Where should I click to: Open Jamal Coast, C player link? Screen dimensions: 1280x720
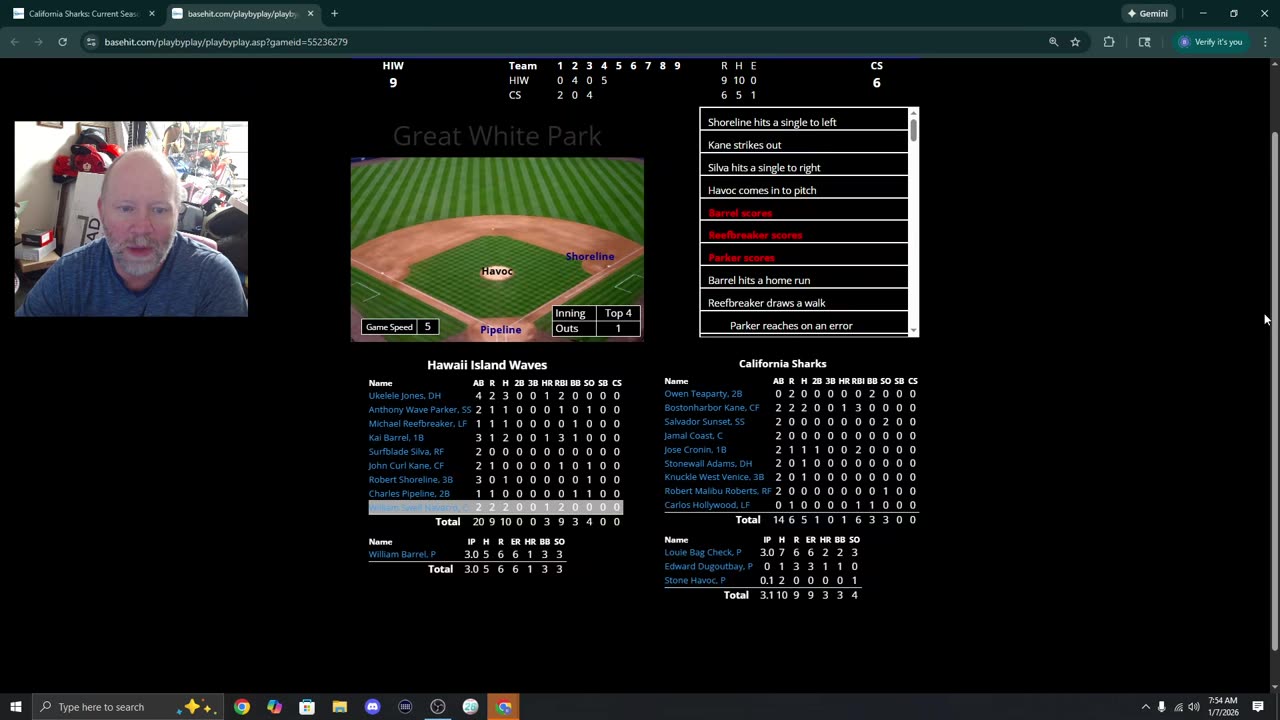[x=692, y=436]
